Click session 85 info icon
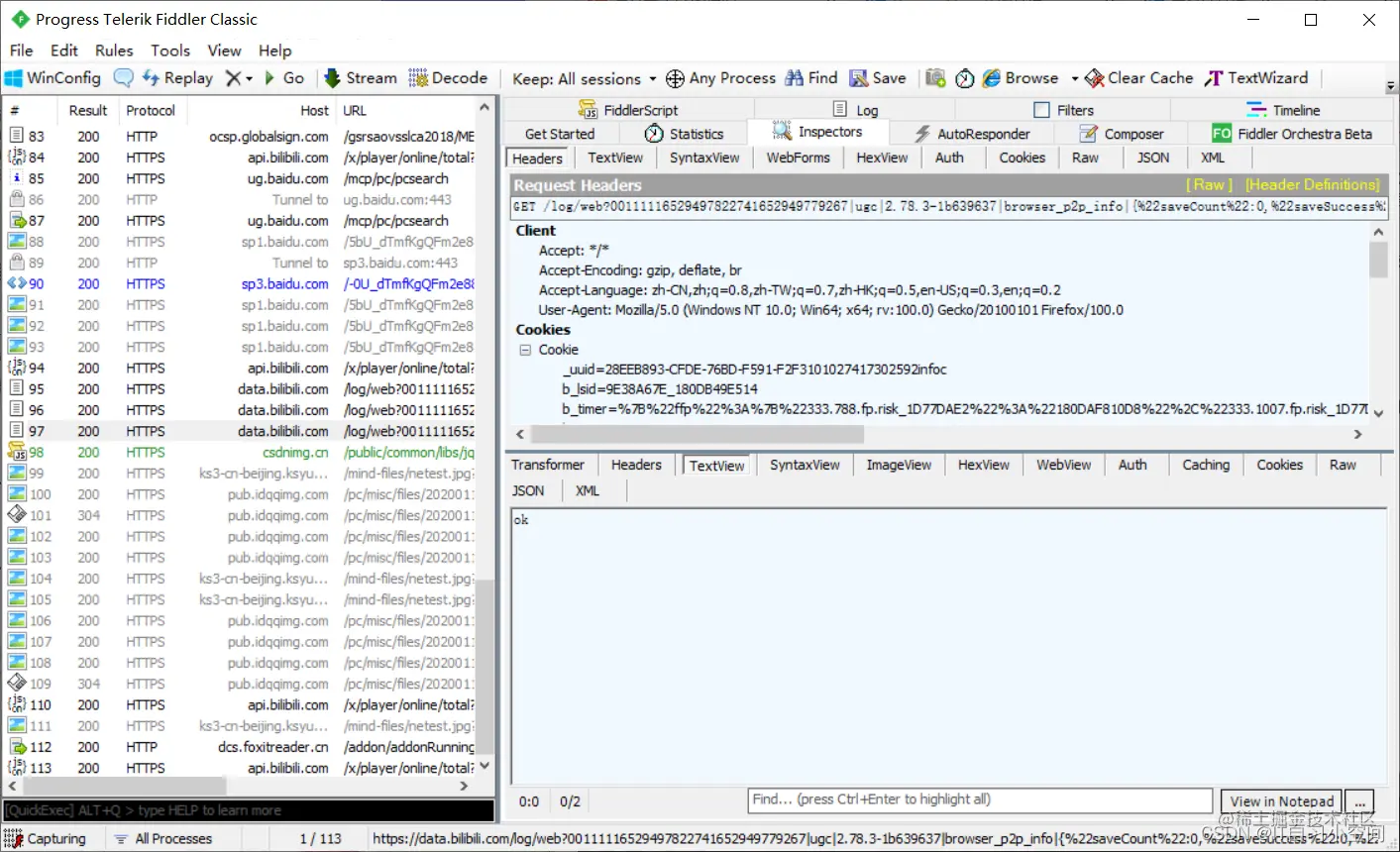Viewport: 1400px width, 852px height. tap(17, 178)
